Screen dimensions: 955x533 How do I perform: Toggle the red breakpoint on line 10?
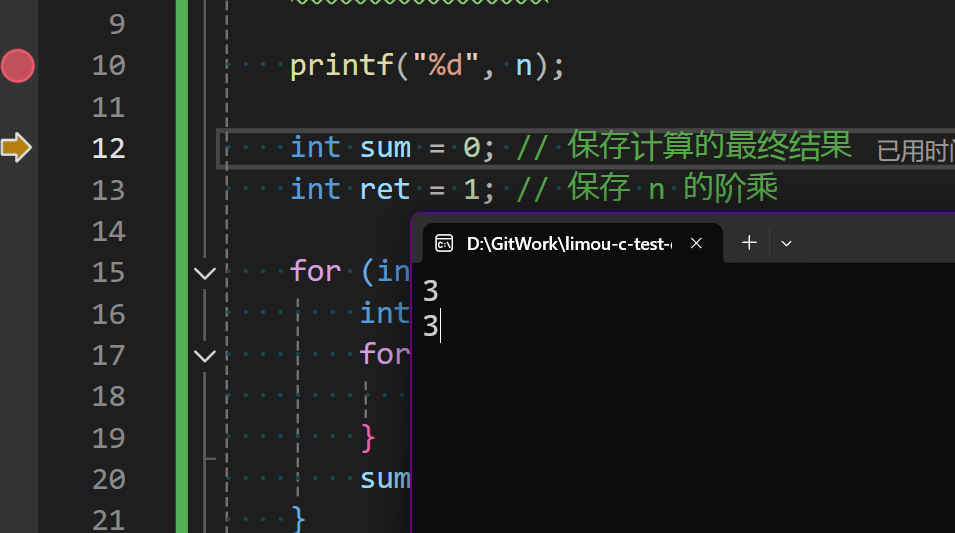tap(17, 66)
